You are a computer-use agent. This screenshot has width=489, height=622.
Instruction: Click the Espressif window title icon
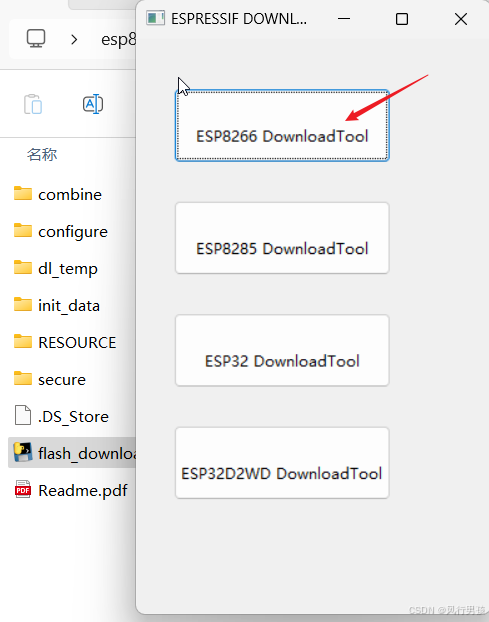pos(155,19)
